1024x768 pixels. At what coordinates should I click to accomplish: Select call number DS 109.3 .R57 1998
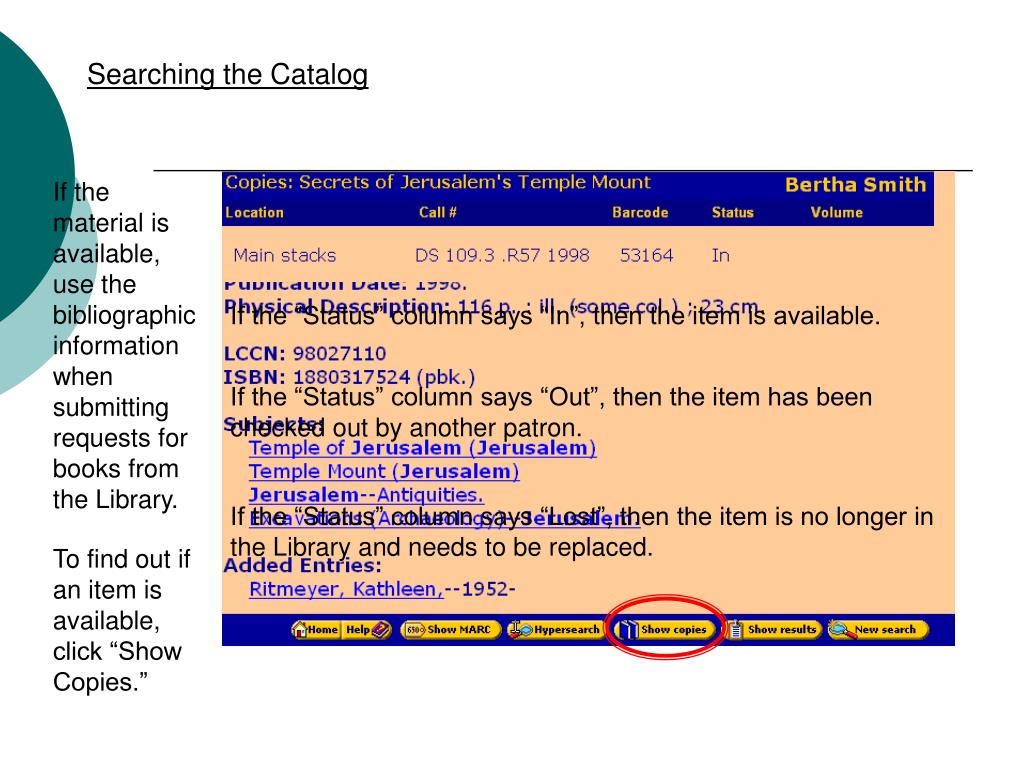[502, 255]
